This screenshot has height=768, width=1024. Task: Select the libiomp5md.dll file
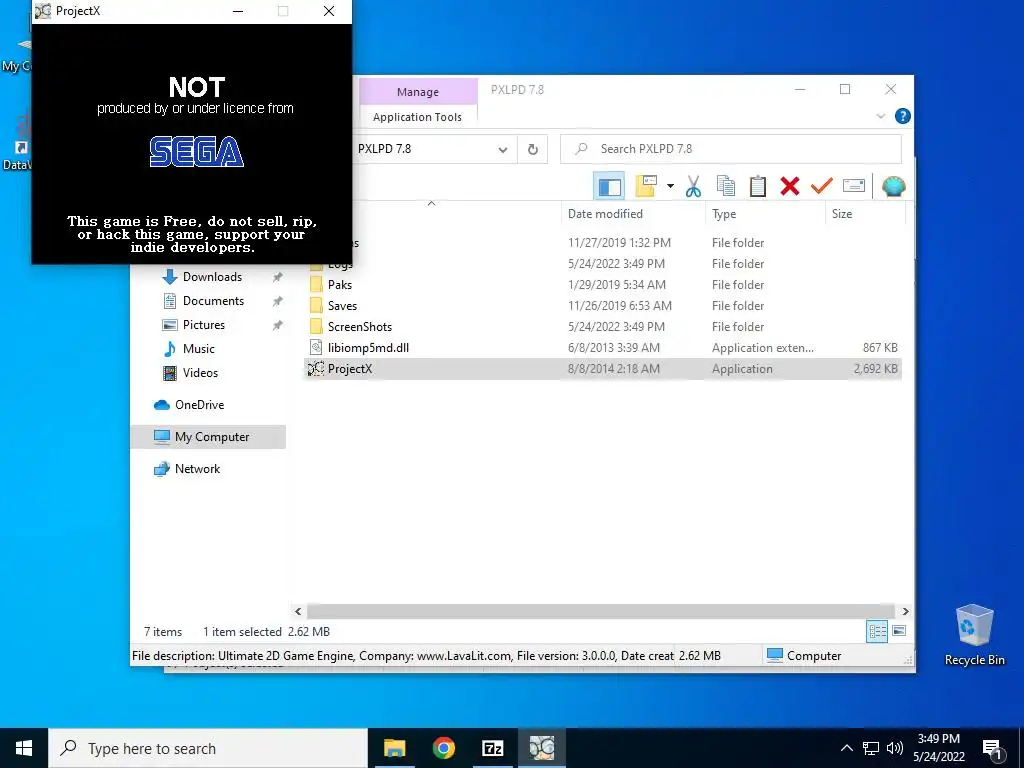coord(368,347)
